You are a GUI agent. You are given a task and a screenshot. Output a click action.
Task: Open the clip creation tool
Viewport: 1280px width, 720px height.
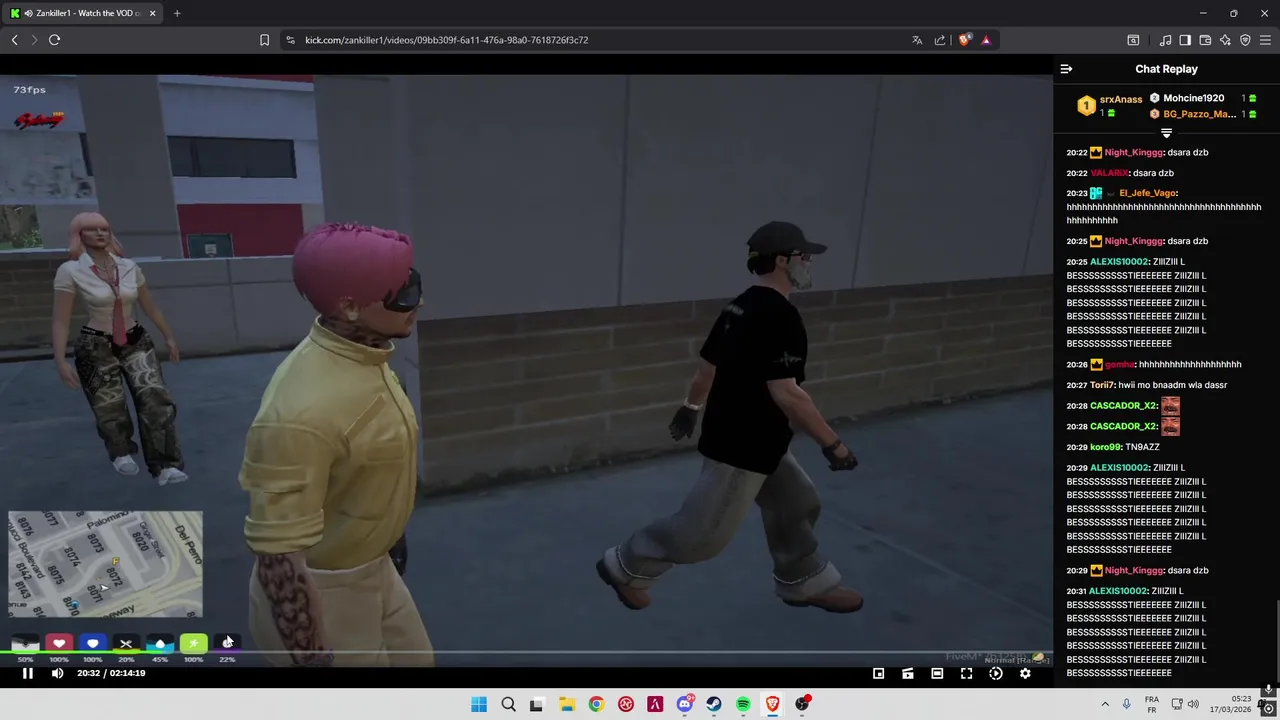(x=907, y=673)
